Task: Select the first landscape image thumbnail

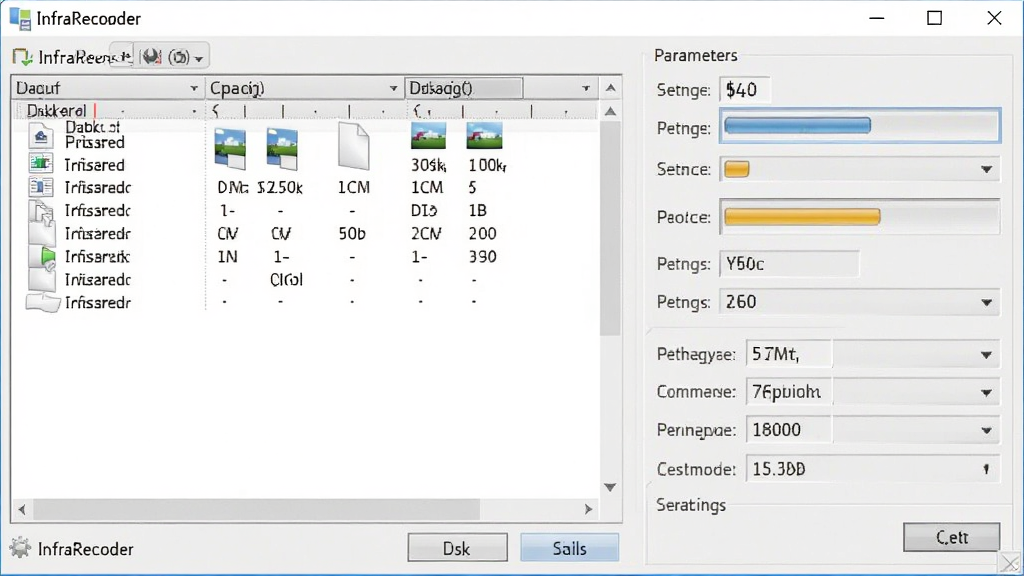Action: 230,148
